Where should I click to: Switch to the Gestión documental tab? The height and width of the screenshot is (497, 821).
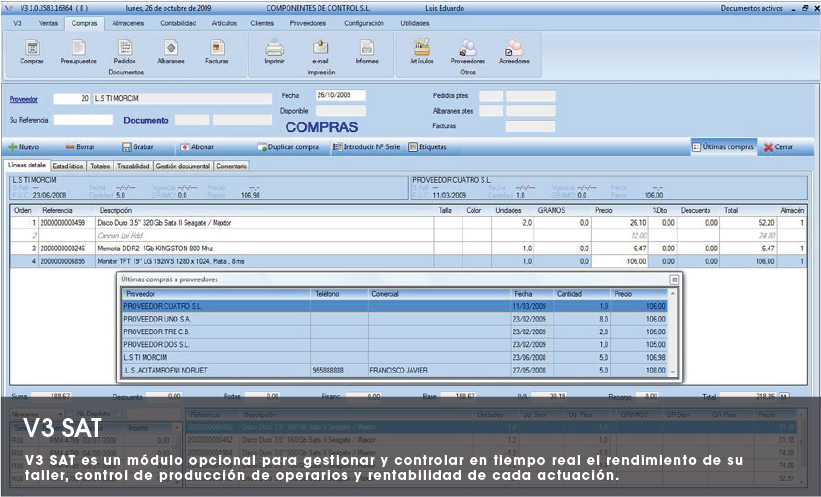click(182, 166)
